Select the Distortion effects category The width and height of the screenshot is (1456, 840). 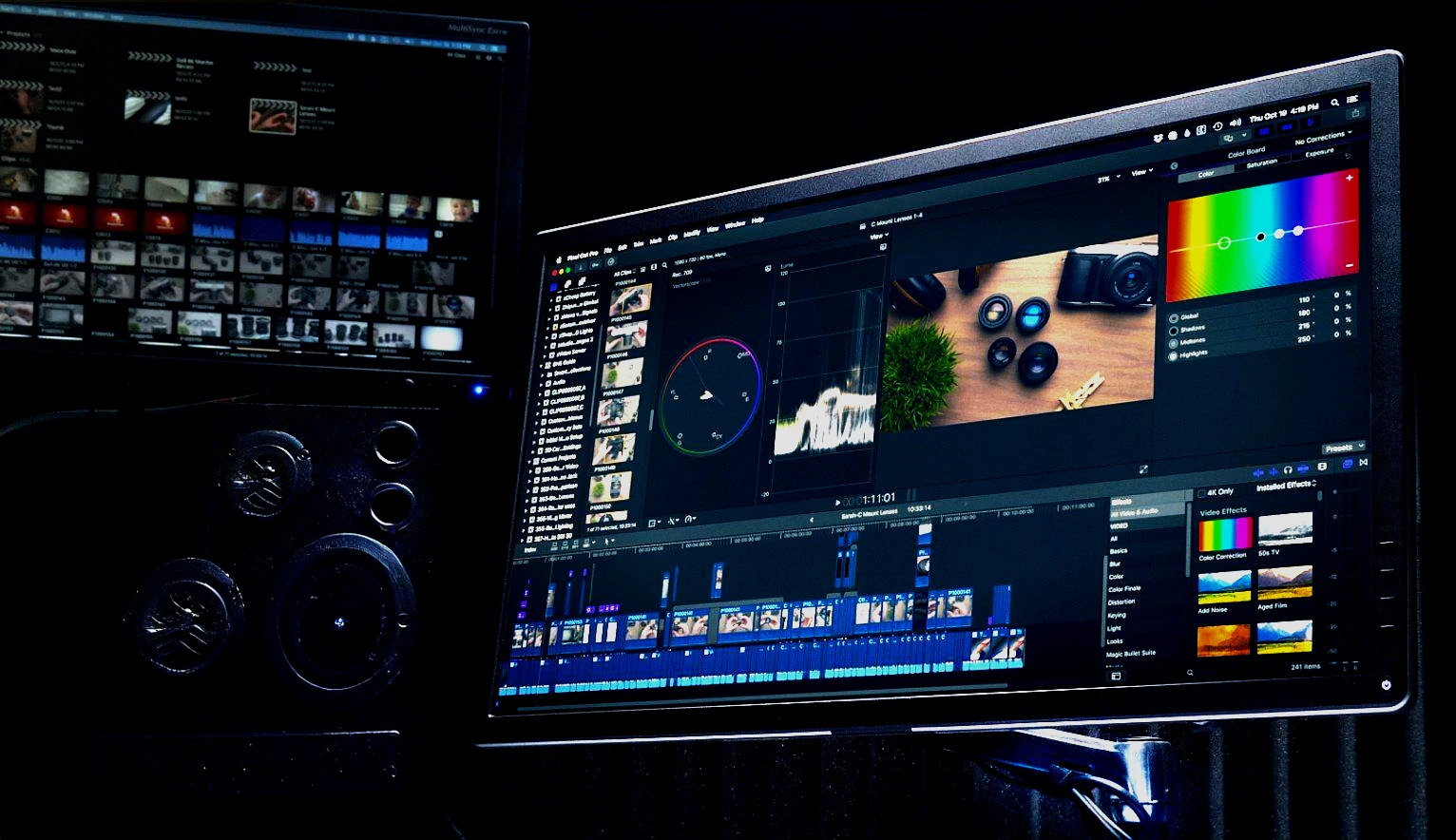[x=1121, y=601]
